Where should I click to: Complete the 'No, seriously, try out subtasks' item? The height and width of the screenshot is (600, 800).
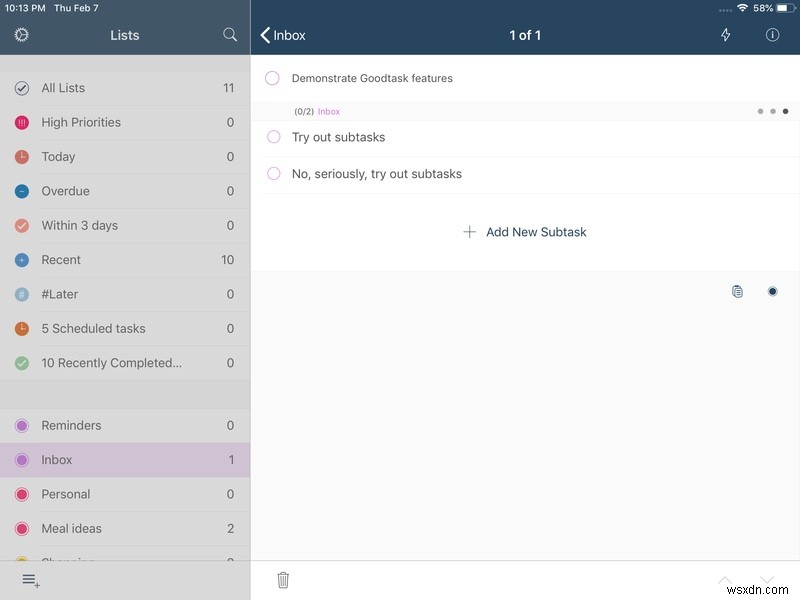coord(271,174)
